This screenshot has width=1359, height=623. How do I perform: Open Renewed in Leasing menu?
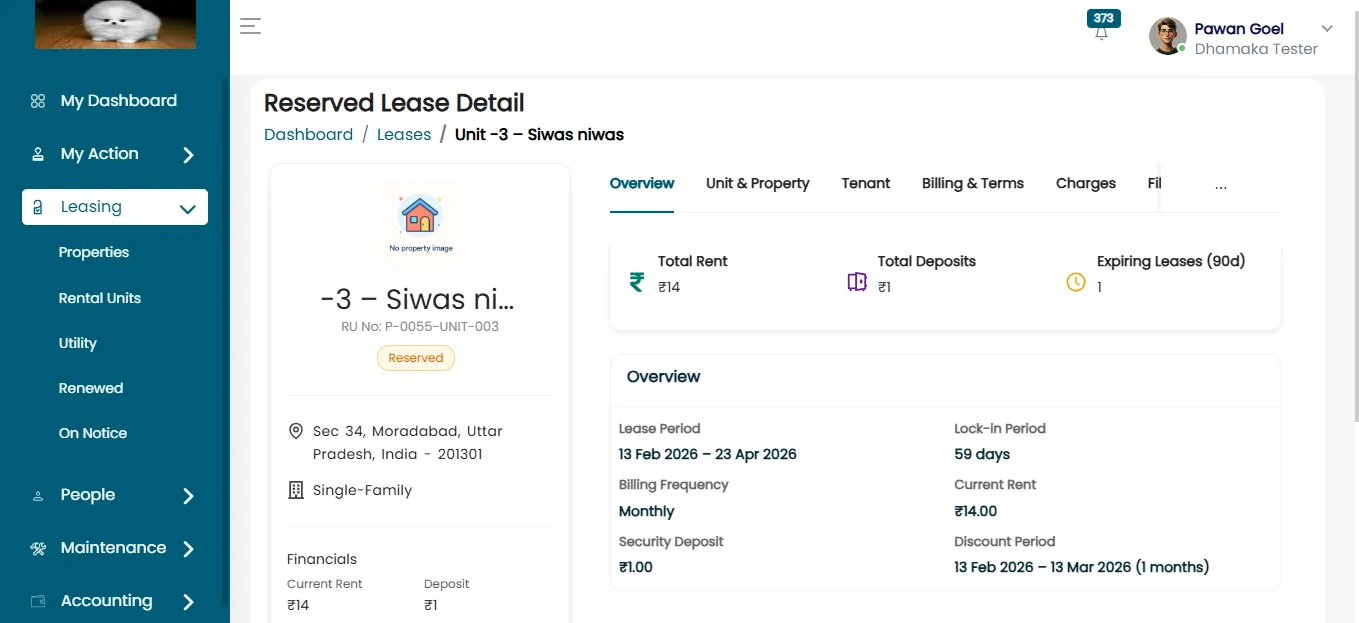[91, 388]
